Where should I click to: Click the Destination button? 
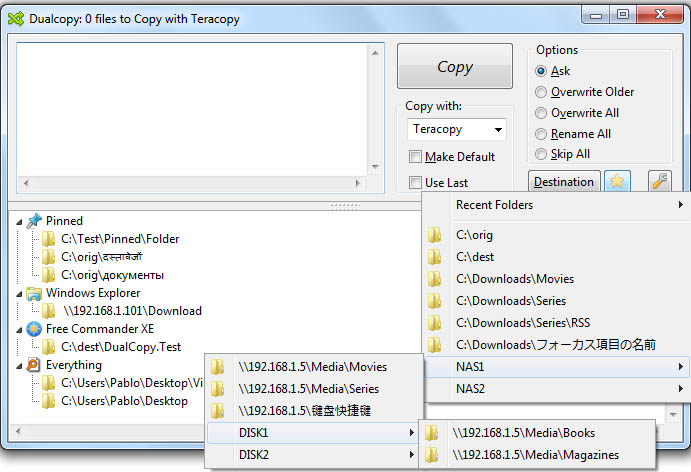tap(563, 182)
